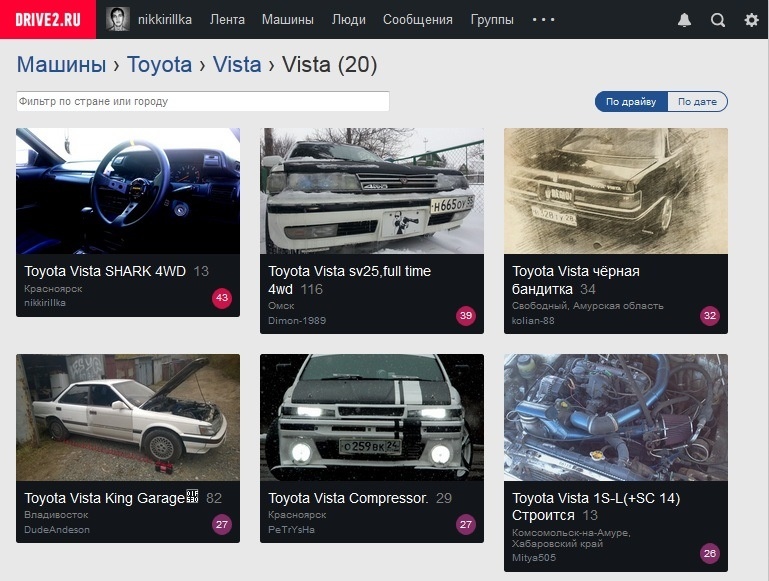Screen dimensions: 769x581
Task: Open nikkirillka username in header
Action: [x=165, y=20]
